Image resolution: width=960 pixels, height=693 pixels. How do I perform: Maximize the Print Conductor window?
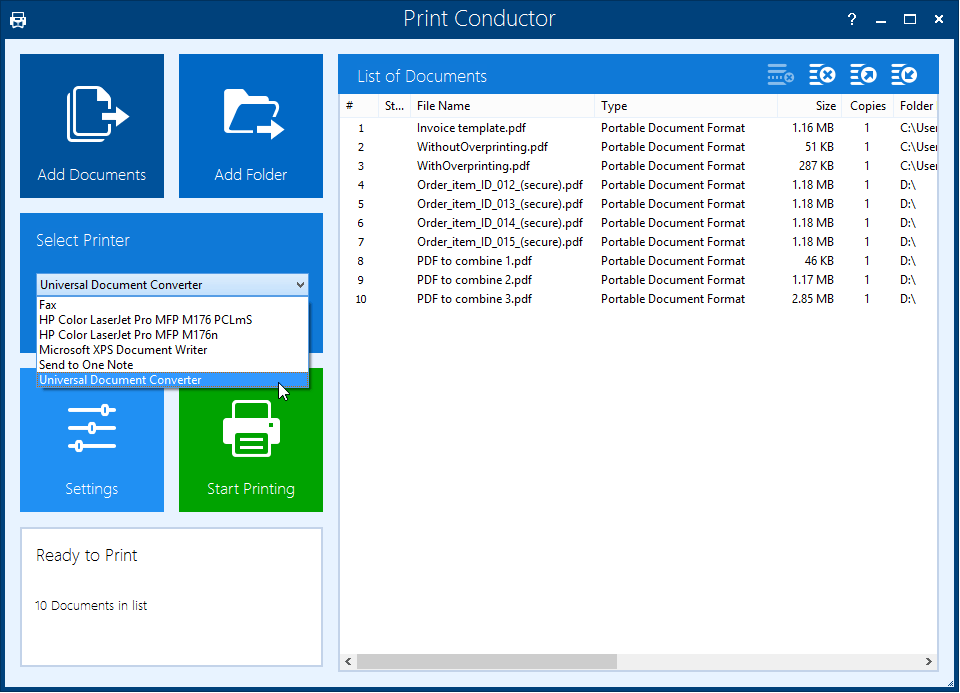point(910,20)
